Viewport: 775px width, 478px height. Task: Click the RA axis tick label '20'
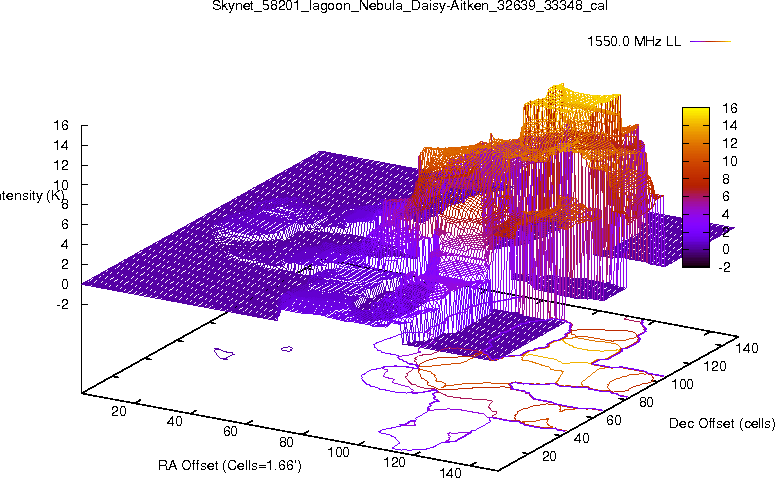pos(119,411)
